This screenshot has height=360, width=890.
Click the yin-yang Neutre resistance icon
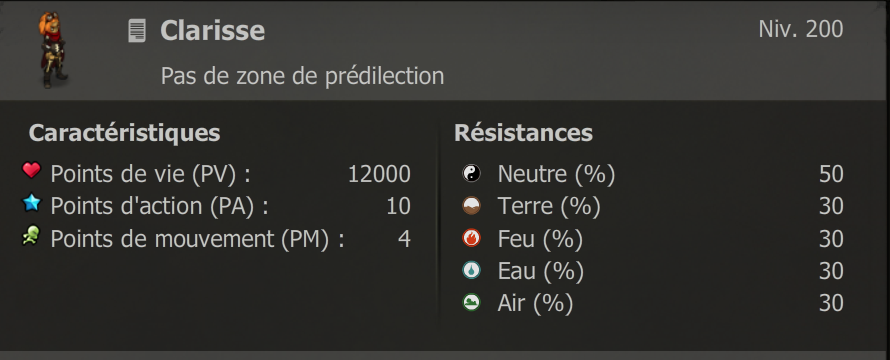point(471,173)
